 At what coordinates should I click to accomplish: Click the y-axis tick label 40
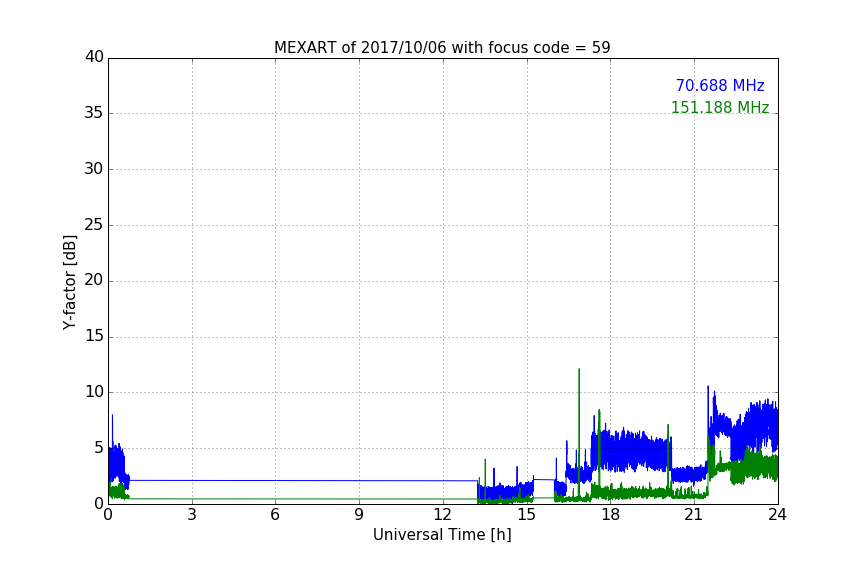click(x=94, y=57)
